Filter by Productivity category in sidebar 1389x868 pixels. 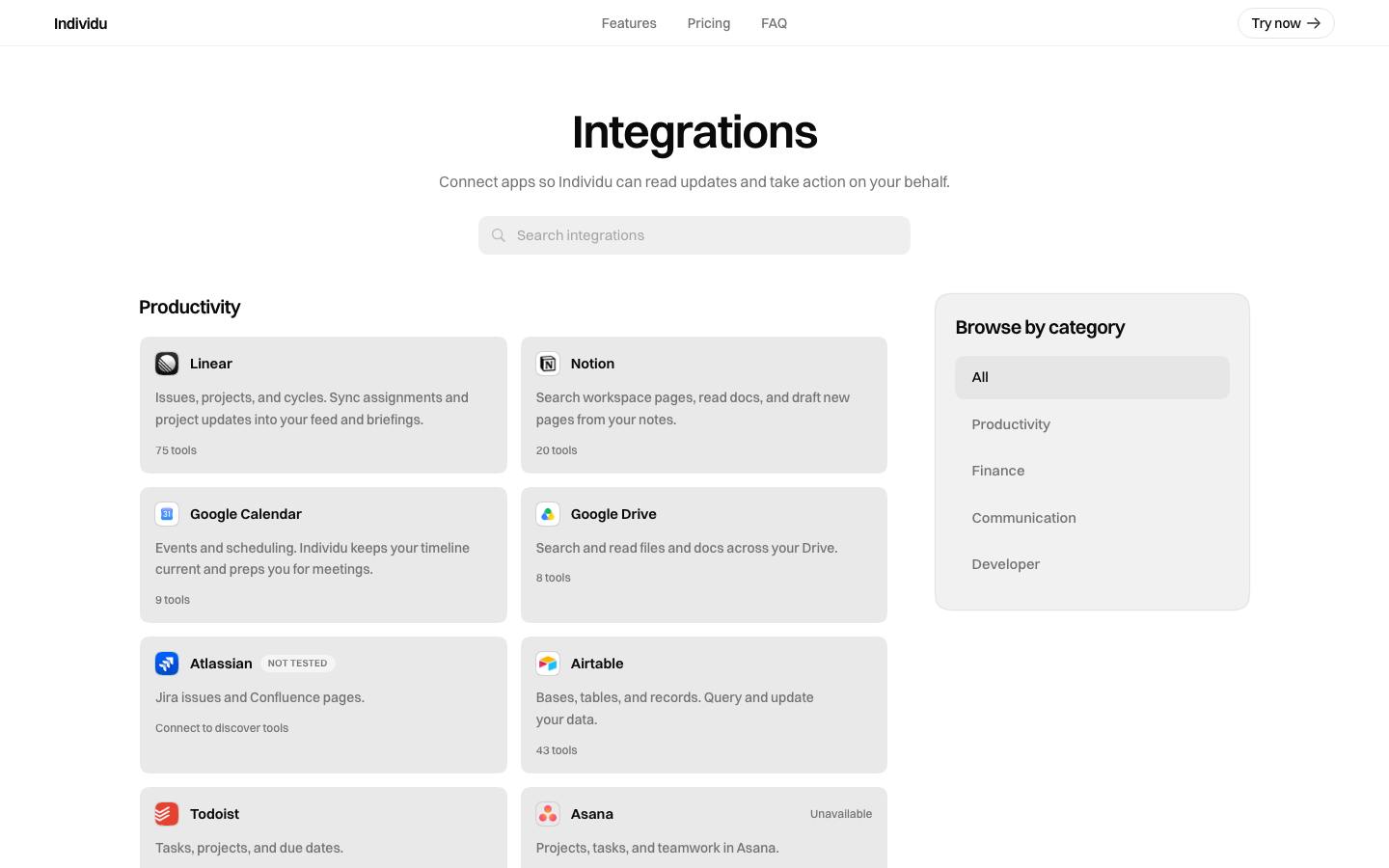(1092, 424)
